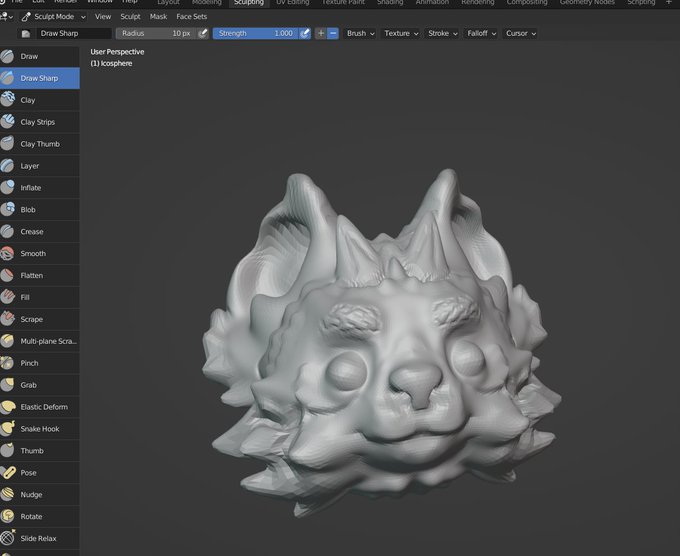Select the Crease sculpt brush
Viewport: 680px width, 556px height.
tap(39, 232)
